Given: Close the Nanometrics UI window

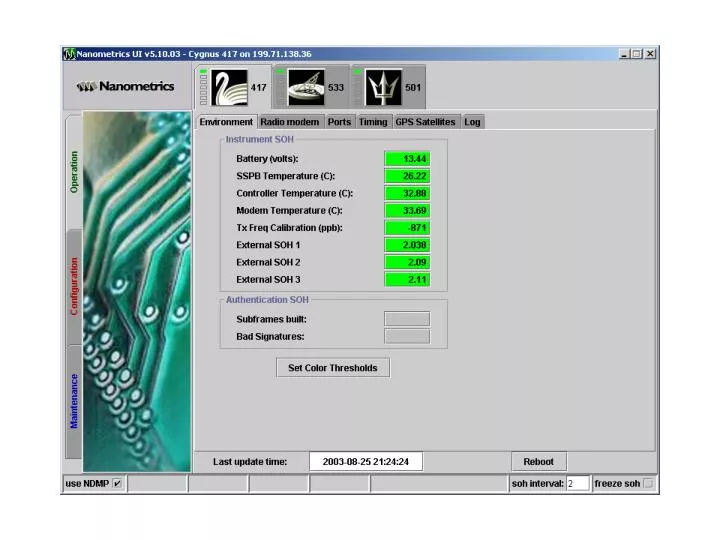Looking at the screenshot, I should 650,54.
